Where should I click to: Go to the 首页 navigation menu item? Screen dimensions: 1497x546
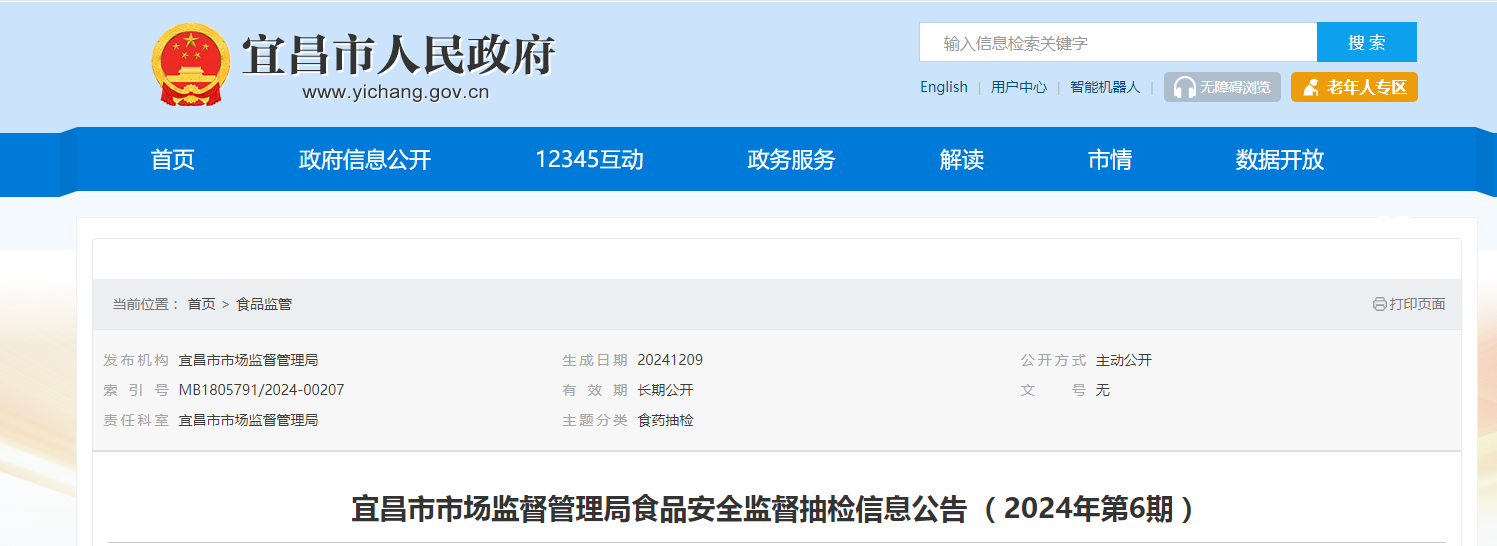pos(172,160)
